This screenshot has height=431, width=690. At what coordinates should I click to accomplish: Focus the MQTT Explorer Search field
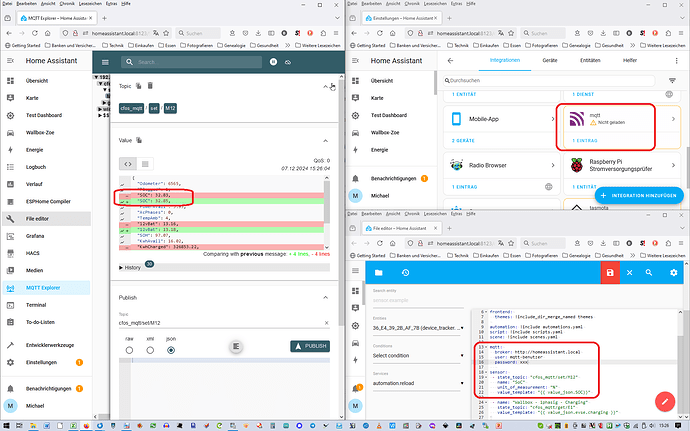191,62
